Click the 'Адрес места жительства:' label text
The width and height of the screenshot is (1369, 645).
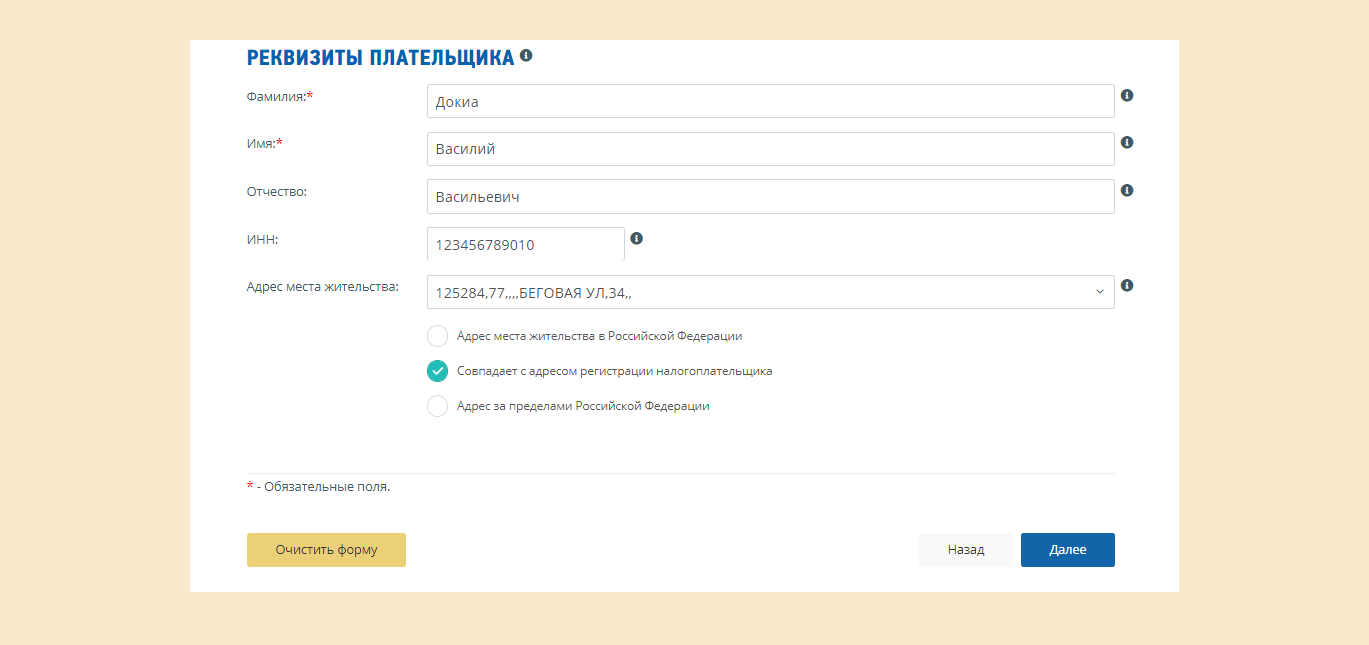point(322,287)
